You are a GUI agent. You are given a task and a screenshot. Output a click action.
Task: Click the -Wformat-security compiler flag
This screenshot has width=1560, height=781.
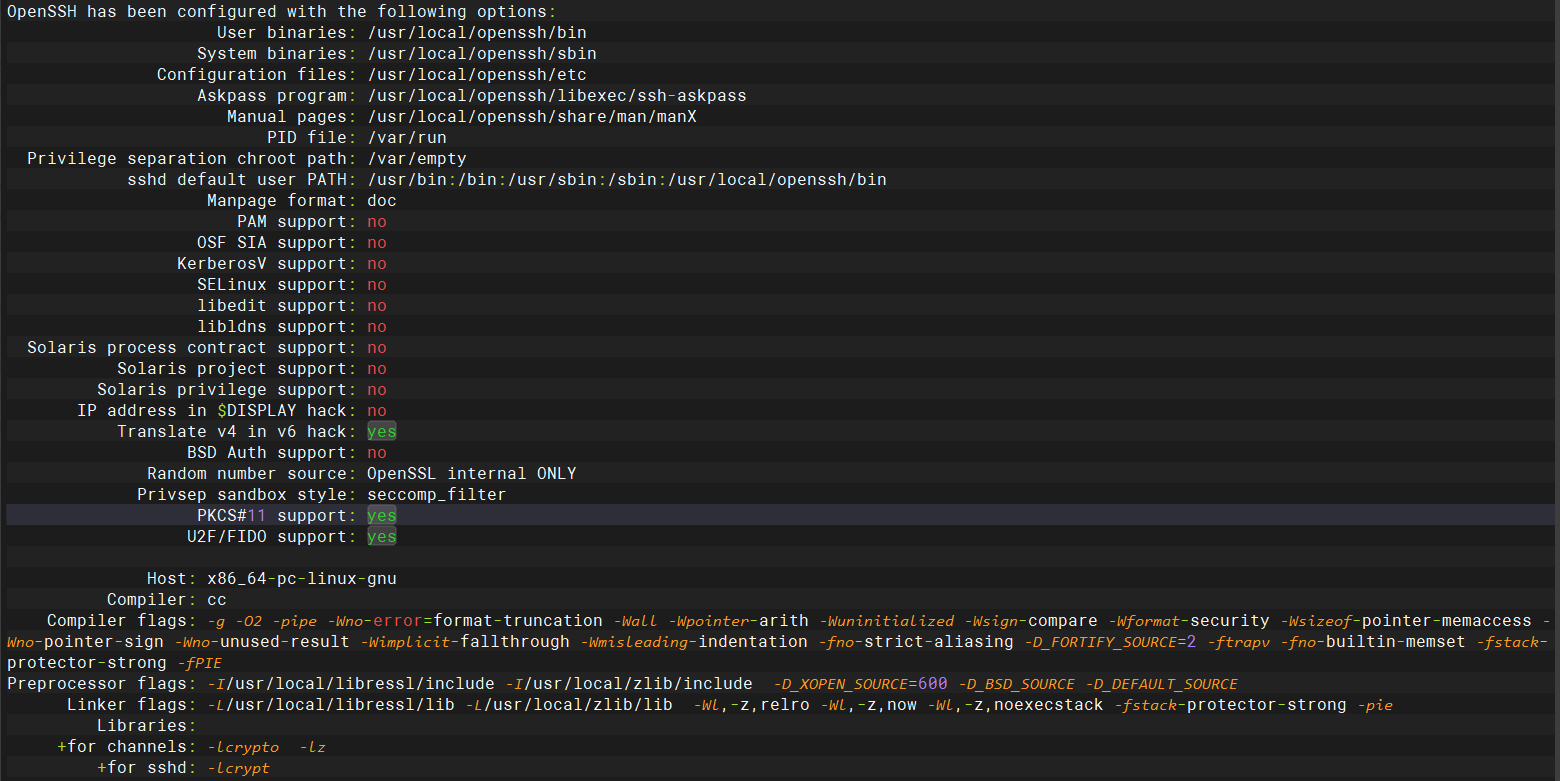tap(1189, 621)
